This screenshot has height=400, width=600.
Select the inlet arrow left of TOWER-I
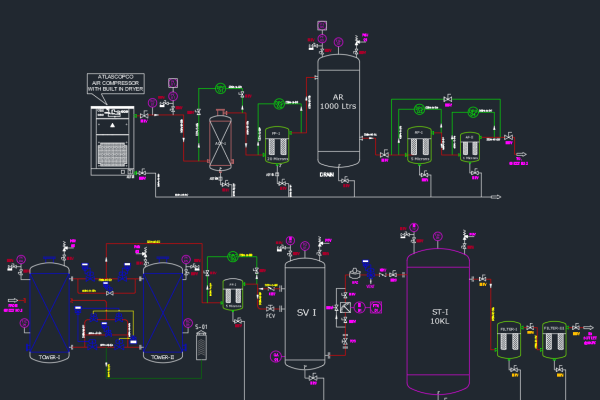(12, 298)
